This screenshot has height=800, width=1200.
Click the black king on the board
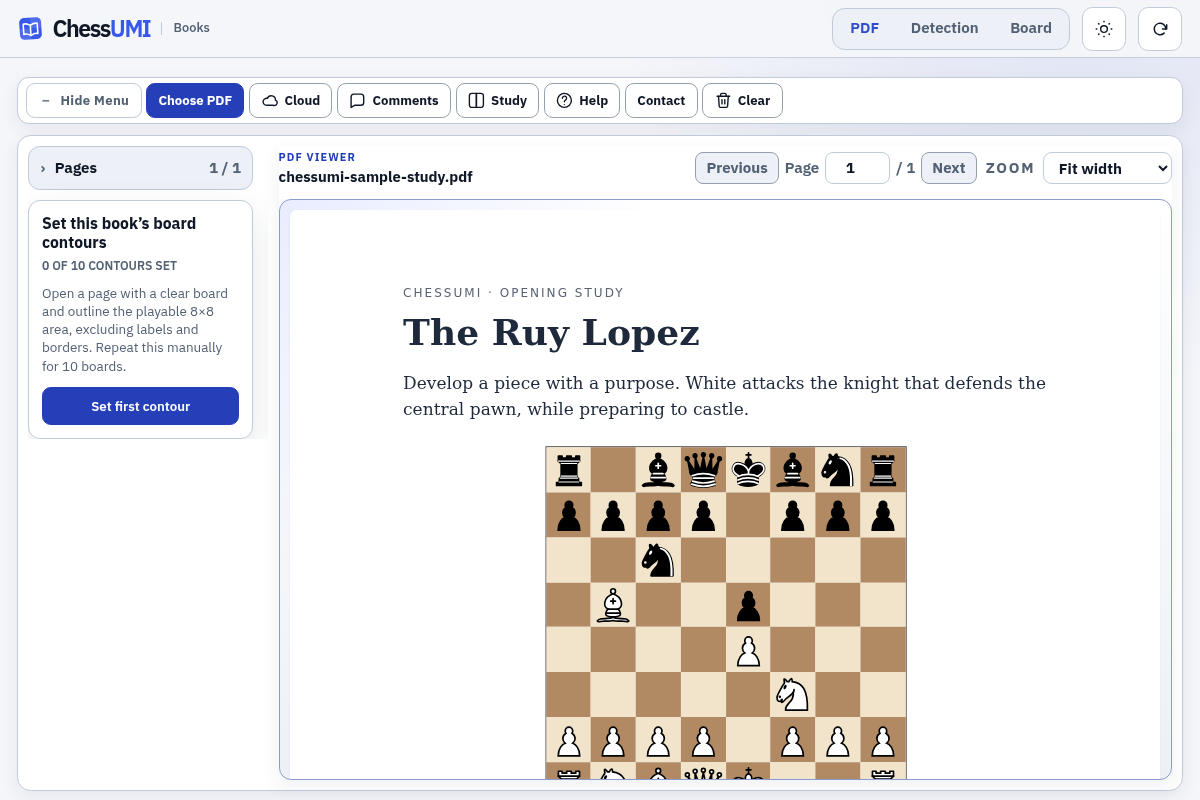click(748, 469)
